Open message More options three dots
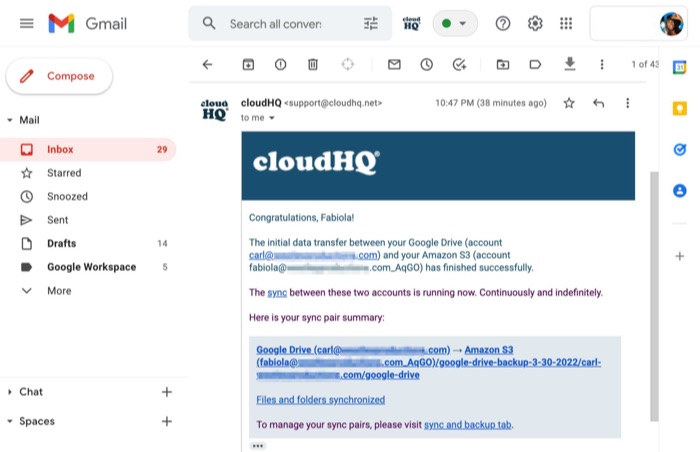 (627, 103)
